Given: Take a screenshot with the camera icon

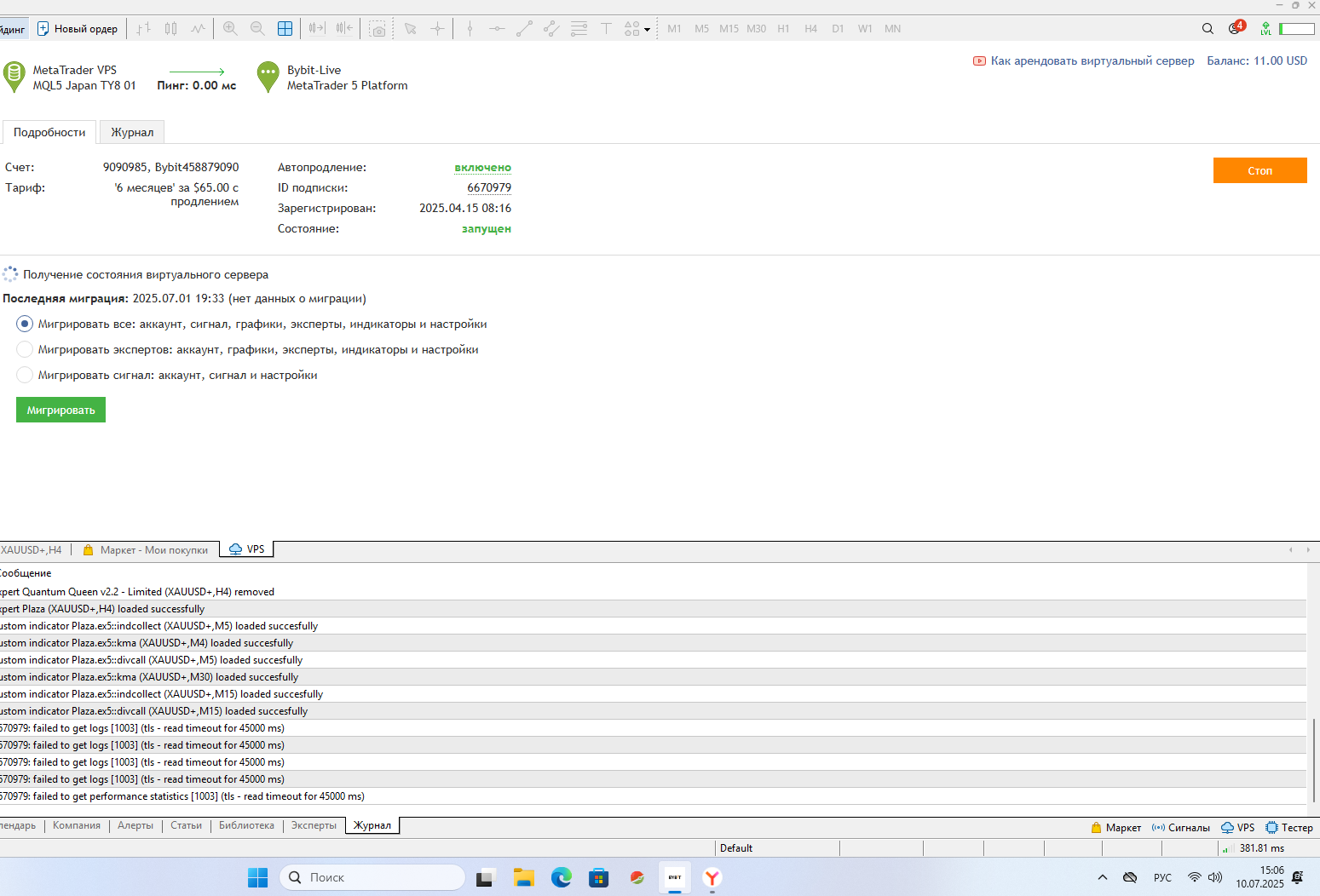Looking at the screenshot, I should tap(378, 29).
